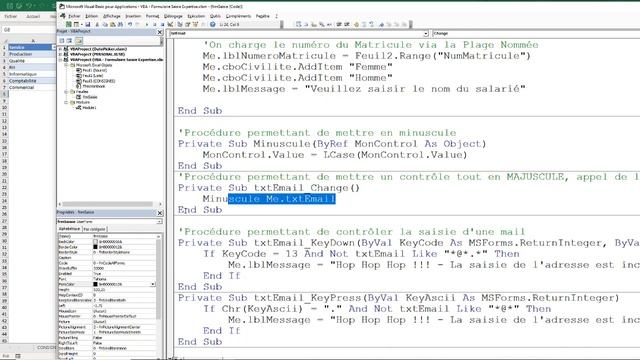
Task: Click the Undo toolbar icon
Action: (x=130, y=24)
